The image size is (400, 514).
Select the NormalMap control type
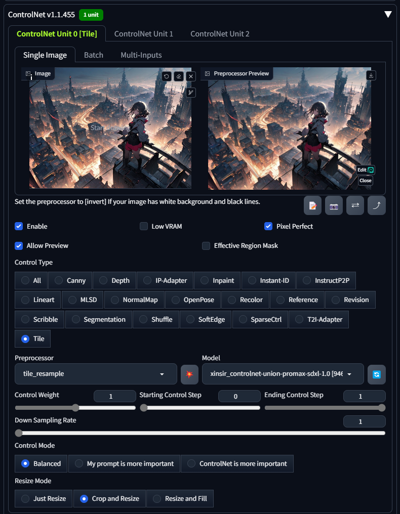tap(134, 300)
